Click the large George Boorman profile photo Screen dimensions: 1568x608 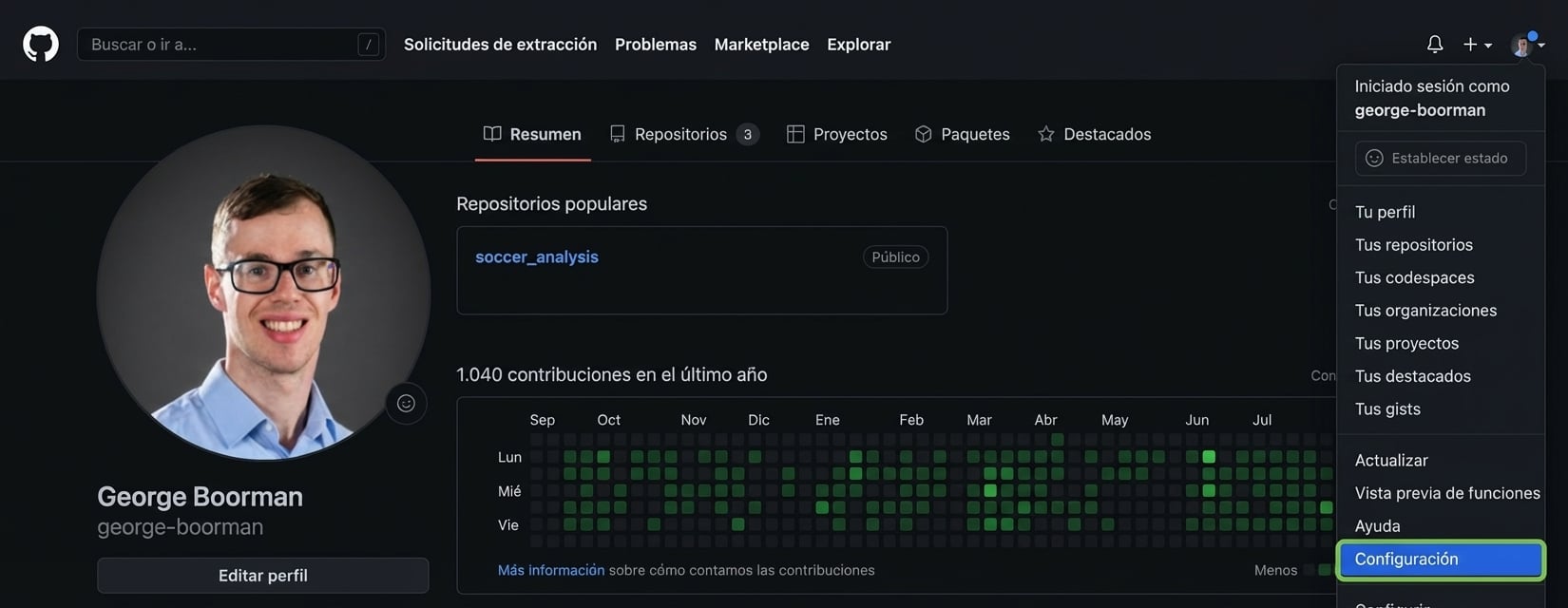tap(263, 293)
